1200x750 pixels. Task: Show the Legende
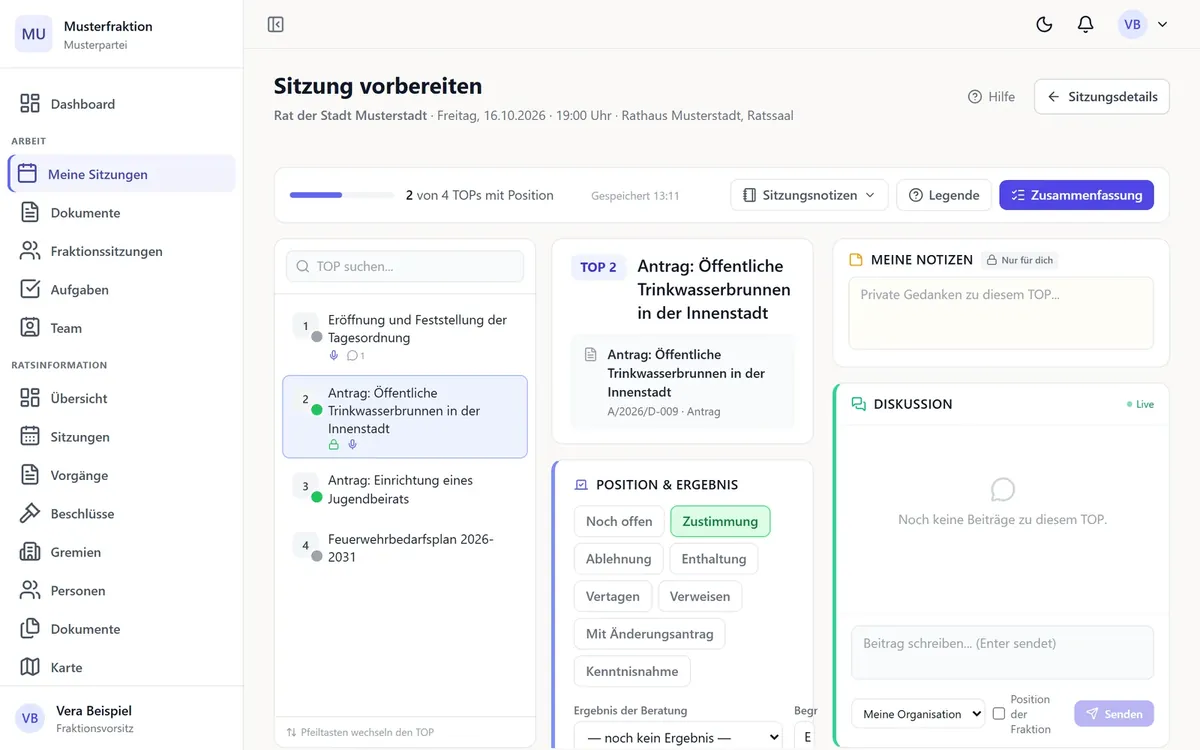pyautogui.click(x=944, y=195)
